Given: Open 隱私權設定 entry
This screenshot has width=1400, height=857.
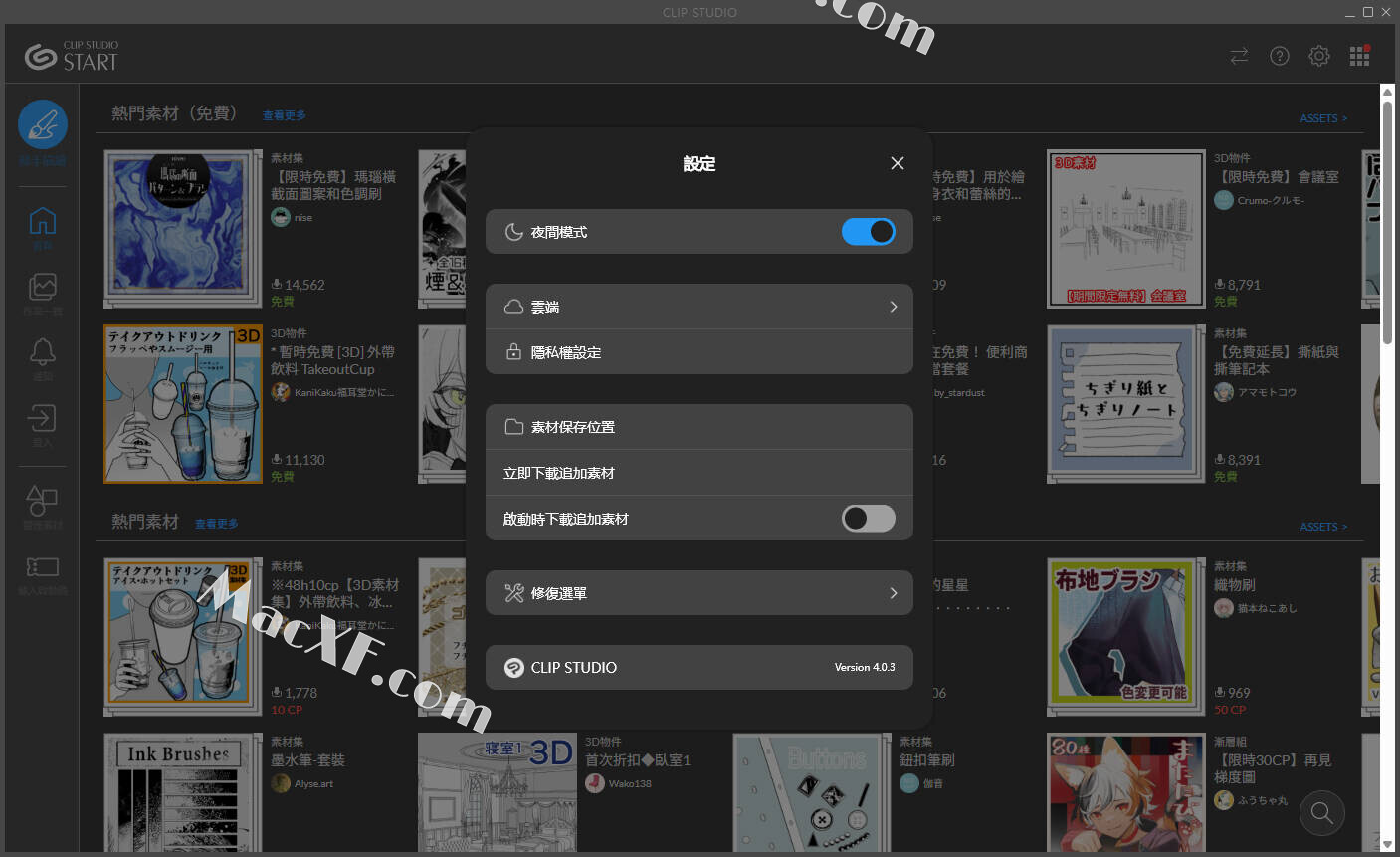Looking at the screenshot, I should (700, 352).
